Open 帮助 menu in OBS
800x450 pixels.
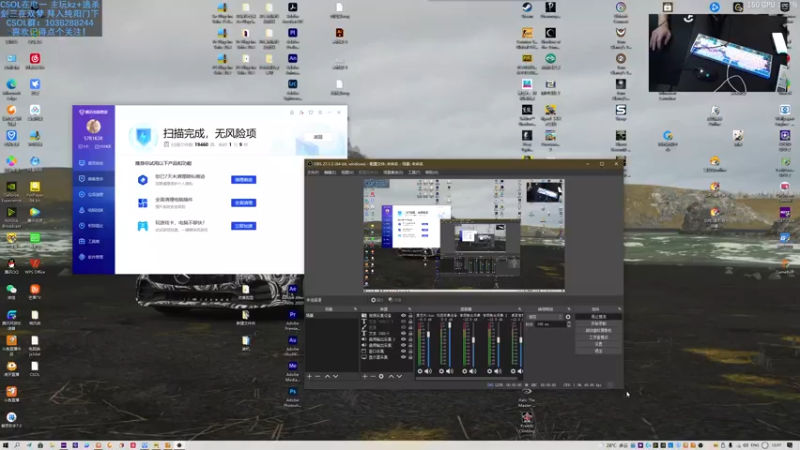click(x=432, y=172)
